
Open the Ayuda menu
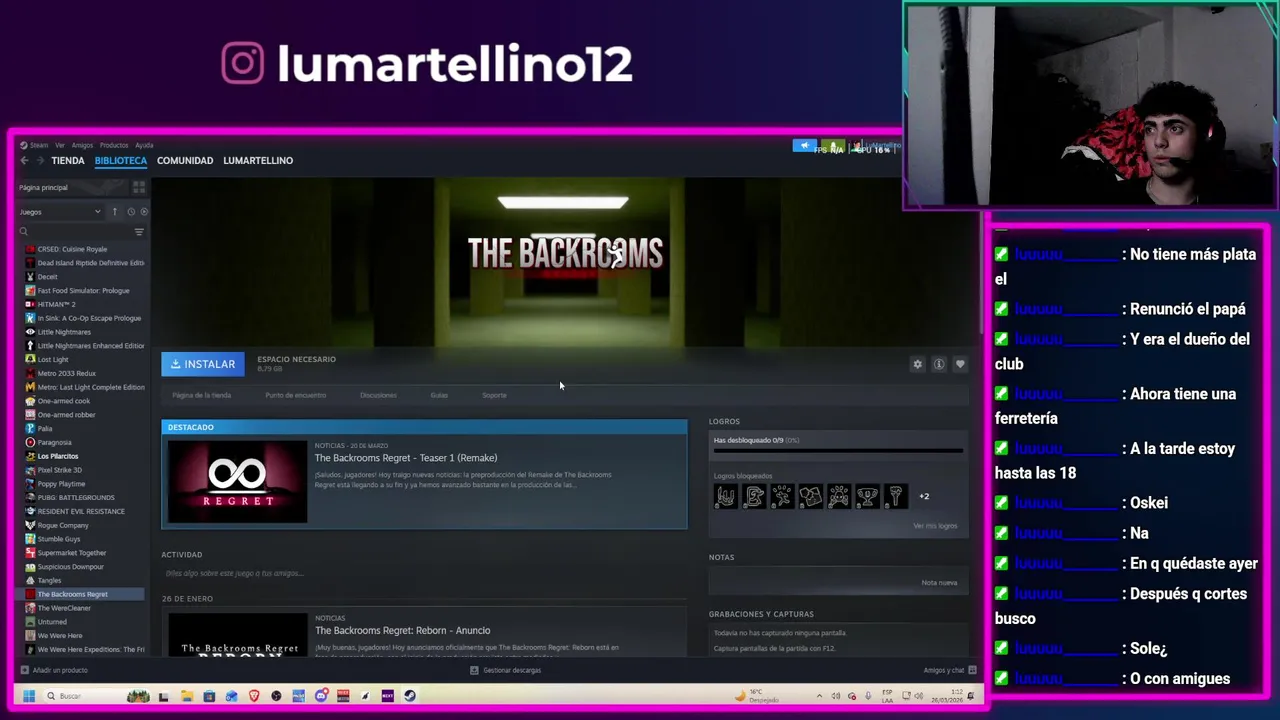point(144,145)
